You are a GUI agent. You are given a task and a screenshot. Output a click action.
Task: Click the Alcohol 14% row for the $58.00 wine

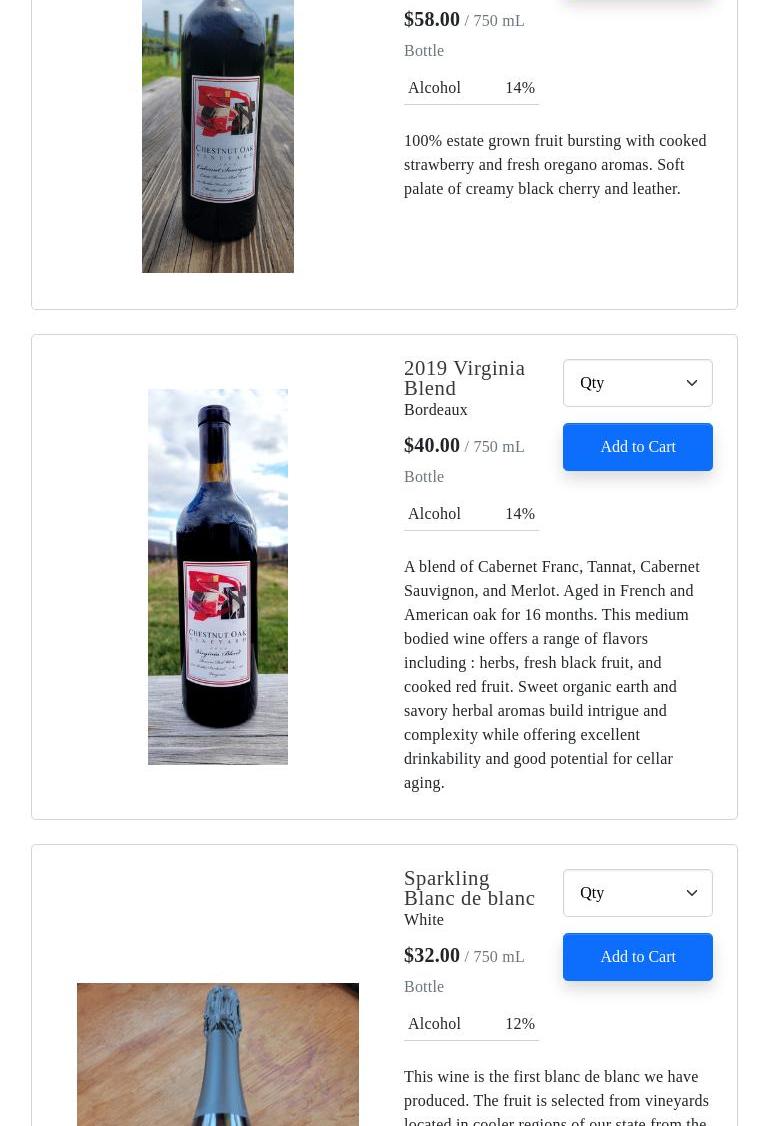(471, 88)
